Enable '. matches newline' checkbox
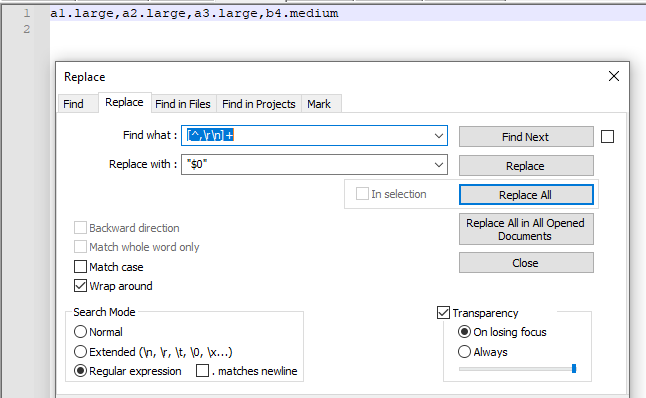 pyautogui.click(x=202, y=371)
